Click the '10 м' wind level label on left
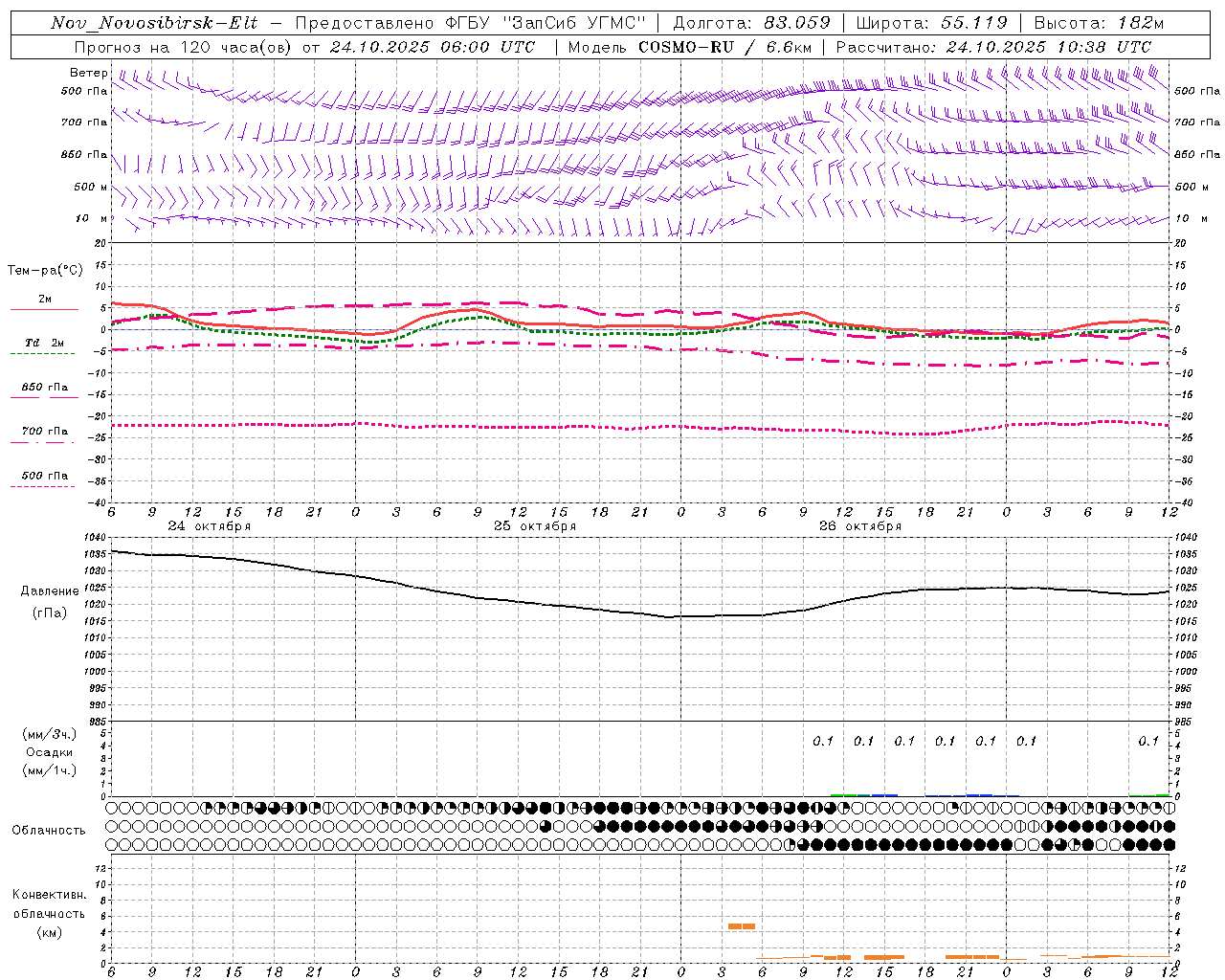Image resolution: width=1225 pixels, height=980 pixels. 92,218
